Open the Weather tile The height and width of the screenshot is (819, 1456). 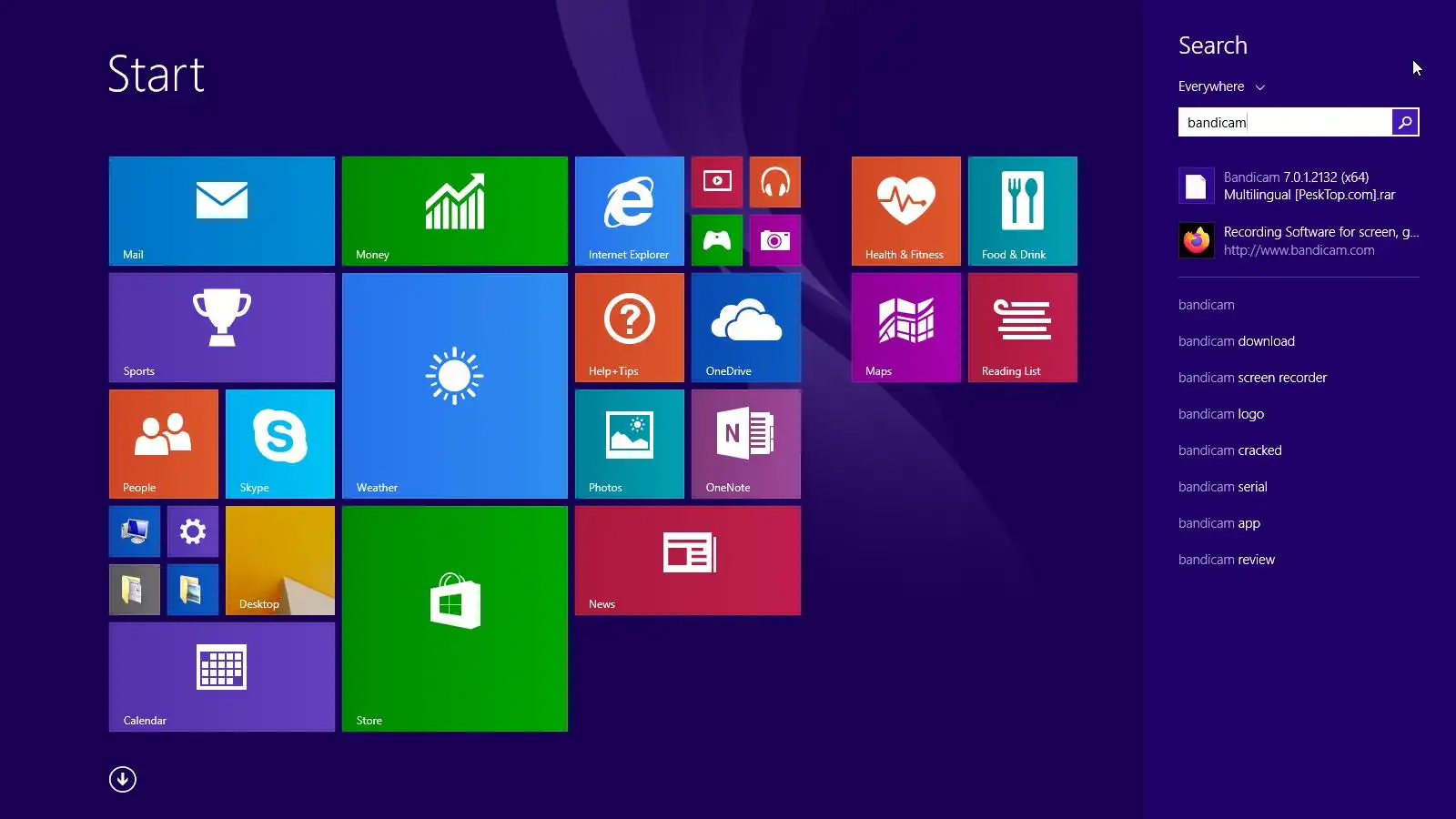(455, 386)
